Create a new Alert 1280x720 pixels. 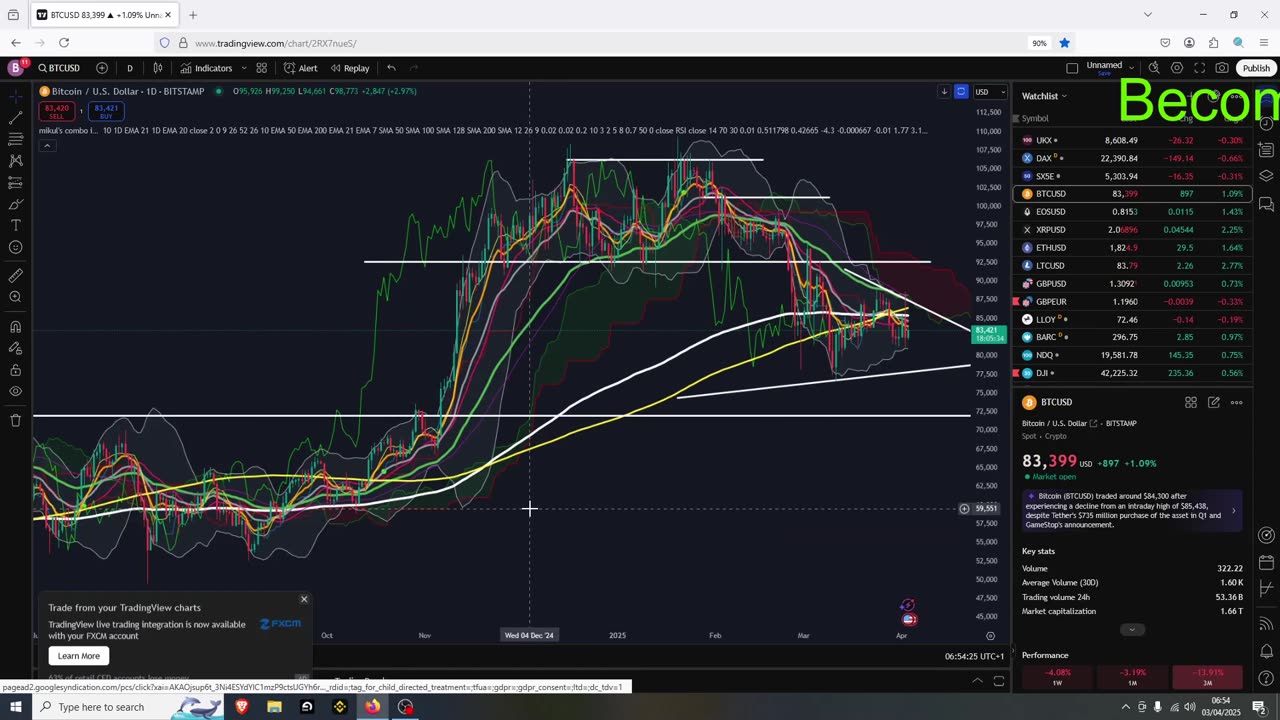point(300,68)
